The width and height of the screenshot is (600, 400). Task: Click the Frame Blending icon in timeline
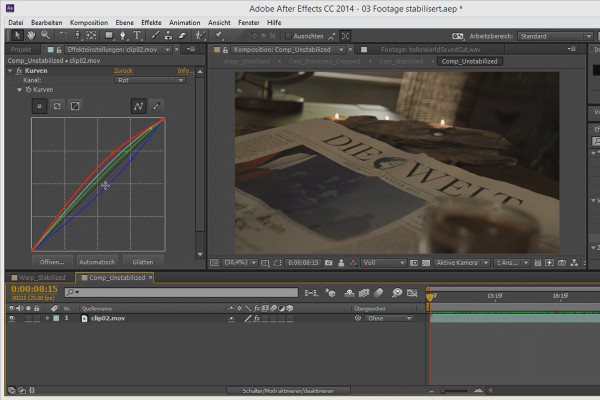click(364, 293)
